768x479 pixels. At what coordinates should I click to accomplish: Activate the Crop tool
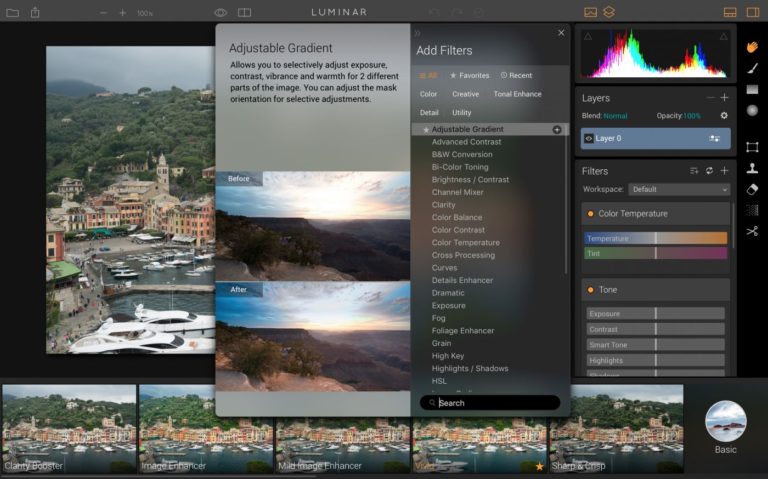[752, 147]
